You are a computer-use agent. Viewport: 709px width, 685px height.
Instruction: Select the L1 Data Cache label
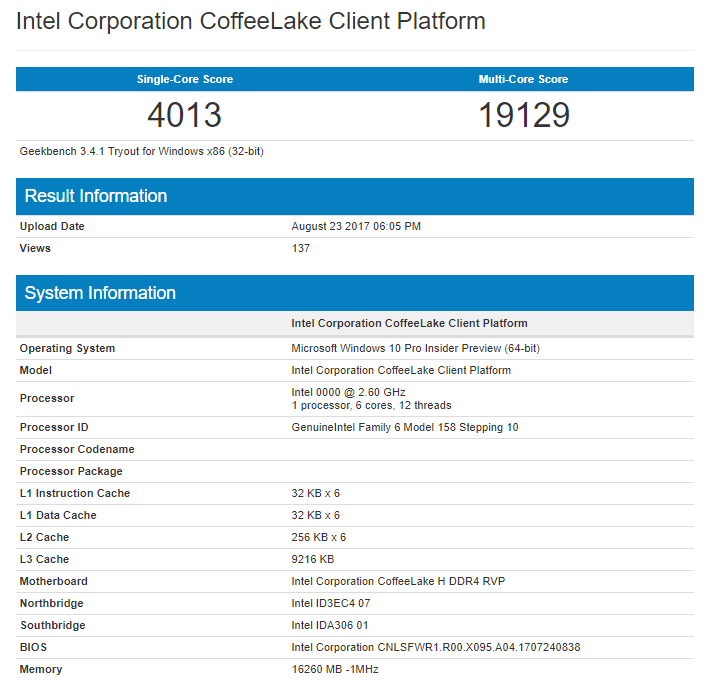click(58, 515)
